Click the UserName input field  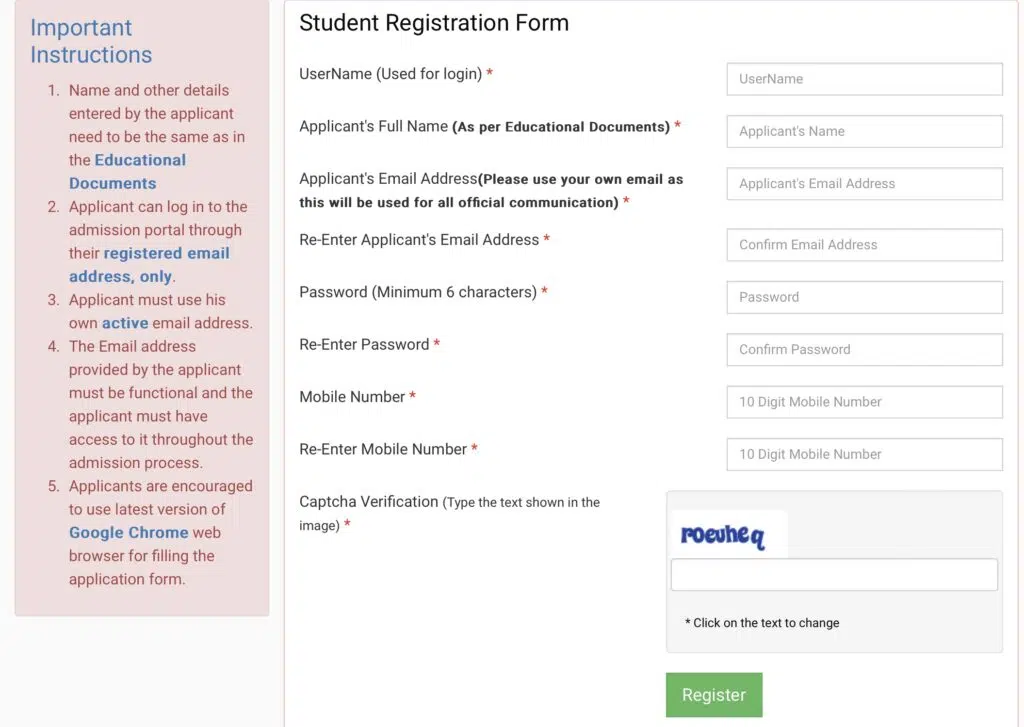coord(864,79)
